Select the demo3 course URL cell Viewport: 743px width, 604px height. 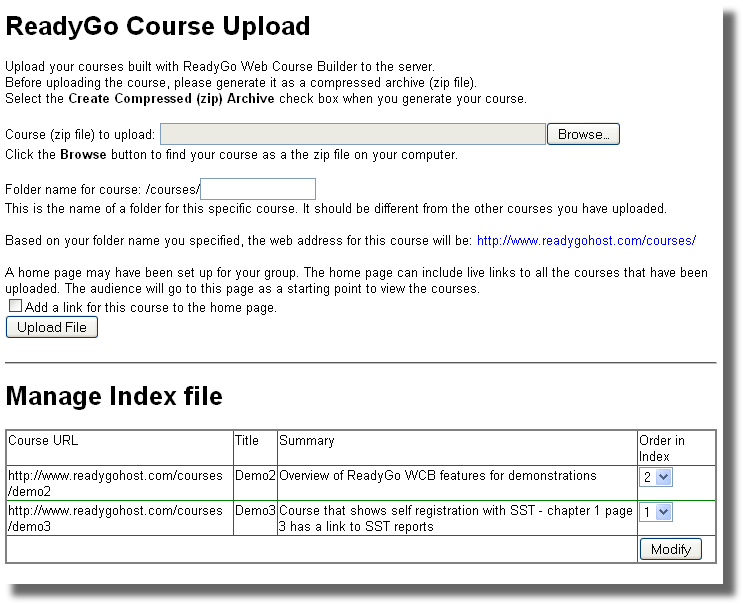point(120,518)
